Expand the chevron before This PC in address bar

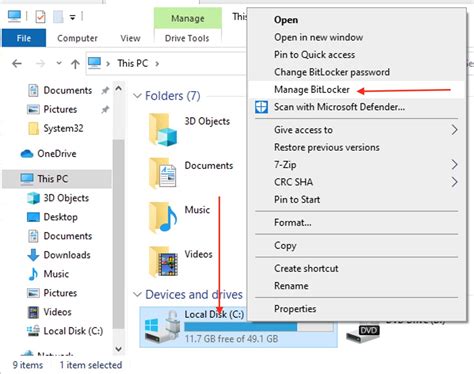108,63
